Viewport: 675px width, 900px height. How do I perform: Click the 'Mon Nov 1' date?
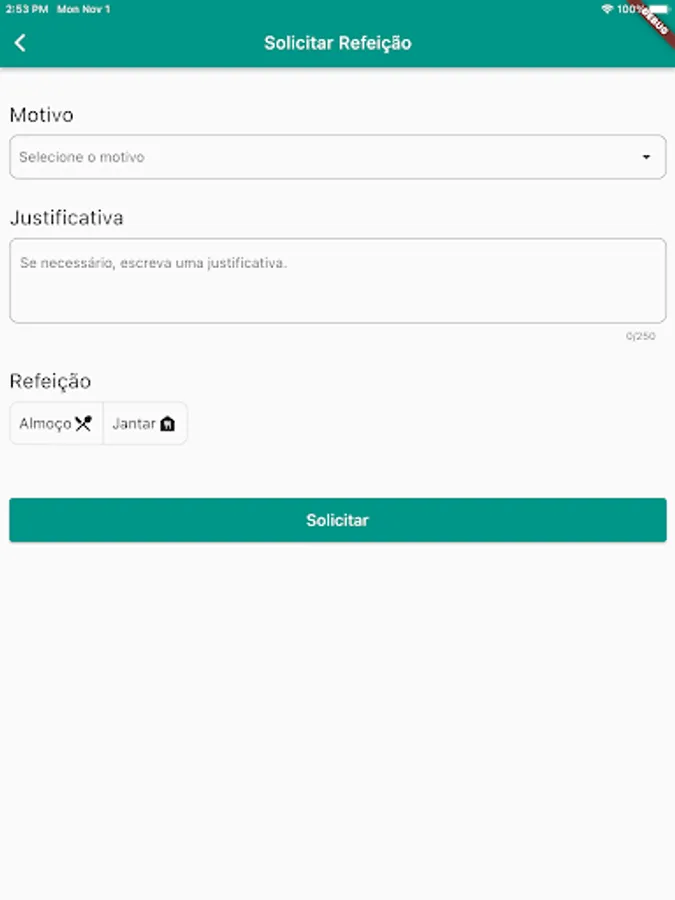pos(84,9)
